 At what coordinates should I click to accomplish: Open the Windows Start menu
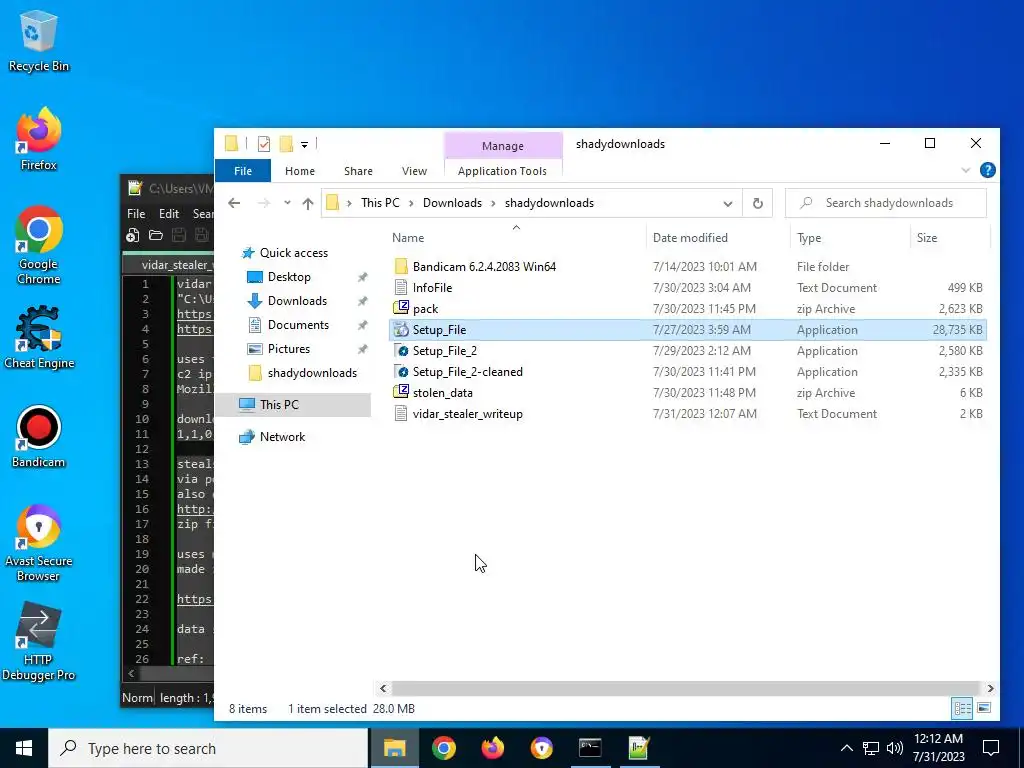(x=24, y=748)
